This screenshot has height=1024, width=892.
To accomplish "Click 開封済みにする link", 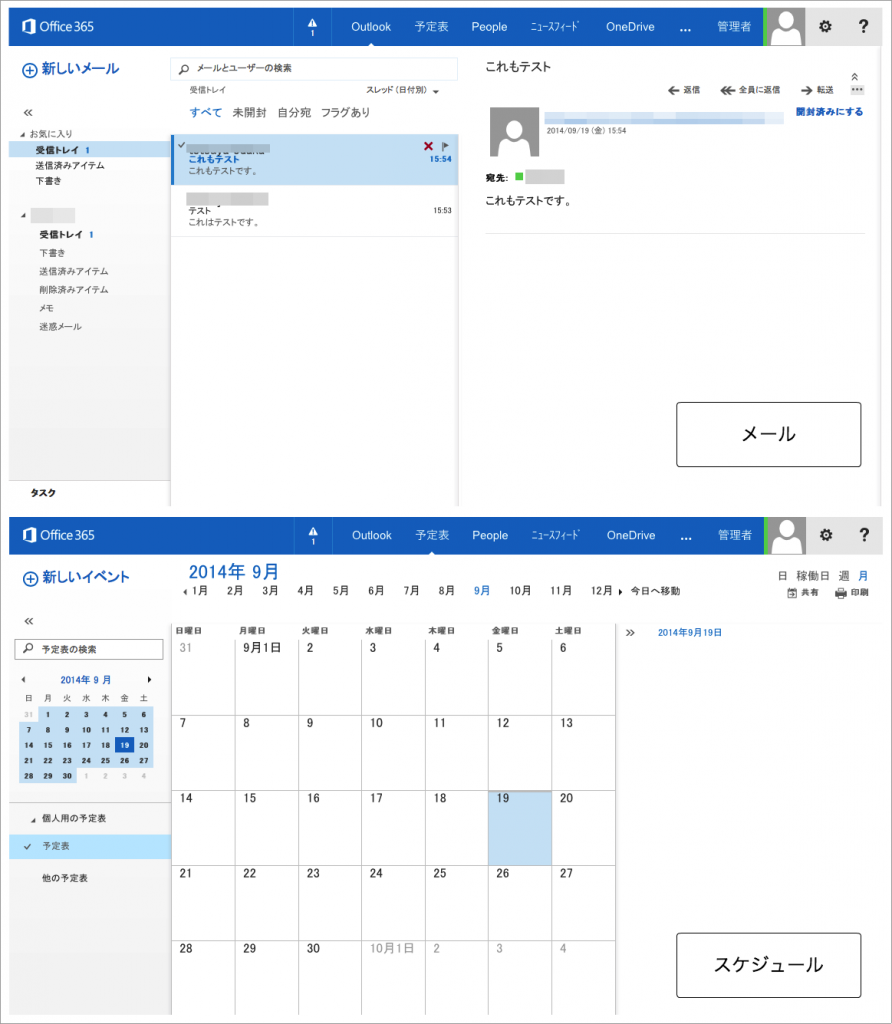I will point(829,112).
